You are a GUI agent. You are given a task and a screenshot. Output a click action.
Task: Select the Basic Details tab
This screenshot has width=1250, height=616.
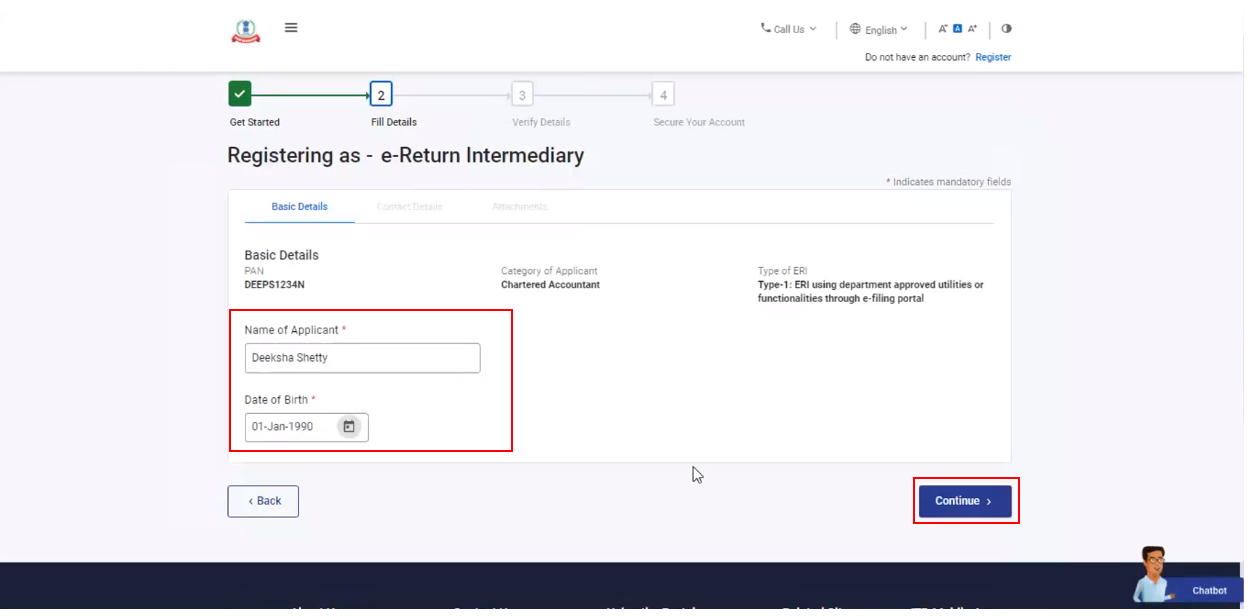[299, 207]
